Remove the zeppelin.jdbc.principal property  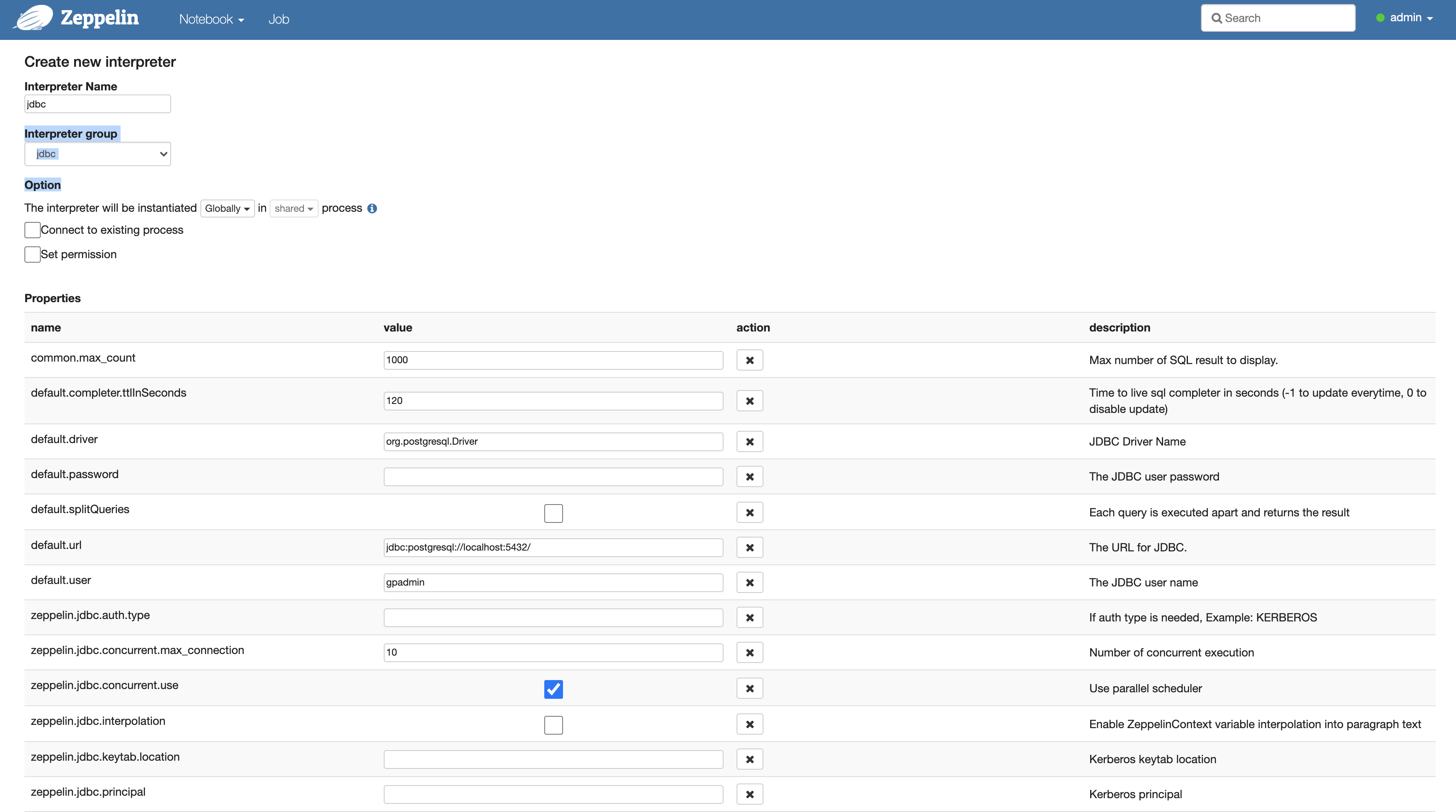coord(750,794)
